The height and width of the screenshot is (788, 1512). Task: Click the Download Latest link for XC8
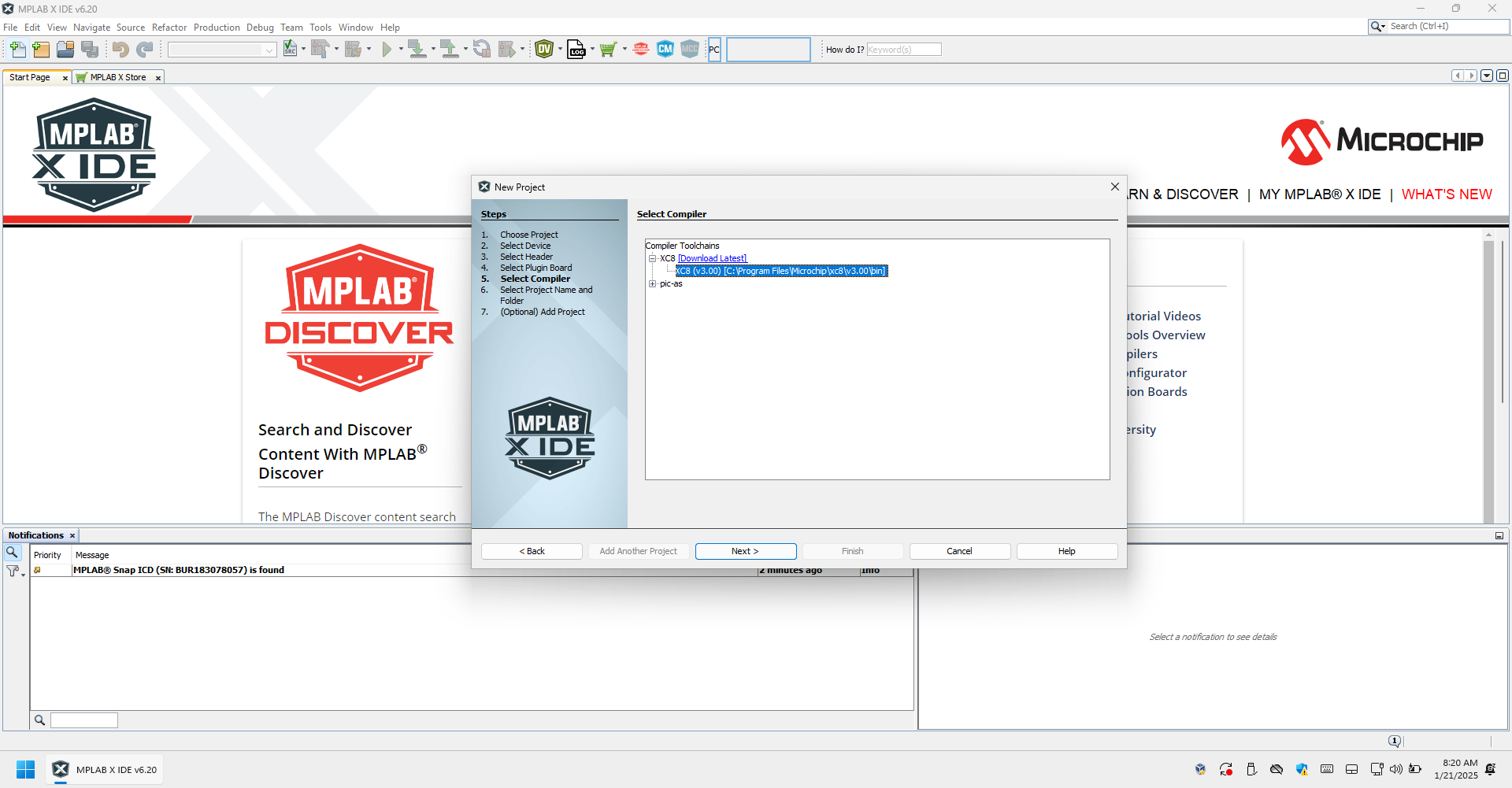click(x=712, y=258)
